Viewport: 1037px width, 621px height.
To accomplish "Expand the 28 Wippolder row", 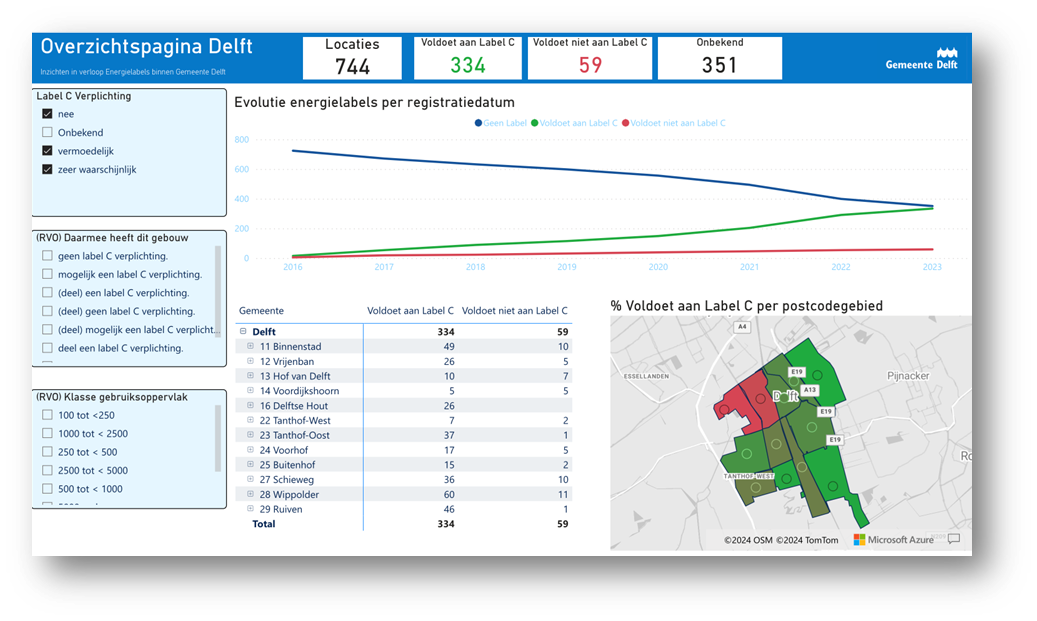I will pyautogui.click(x=250, y=495).
